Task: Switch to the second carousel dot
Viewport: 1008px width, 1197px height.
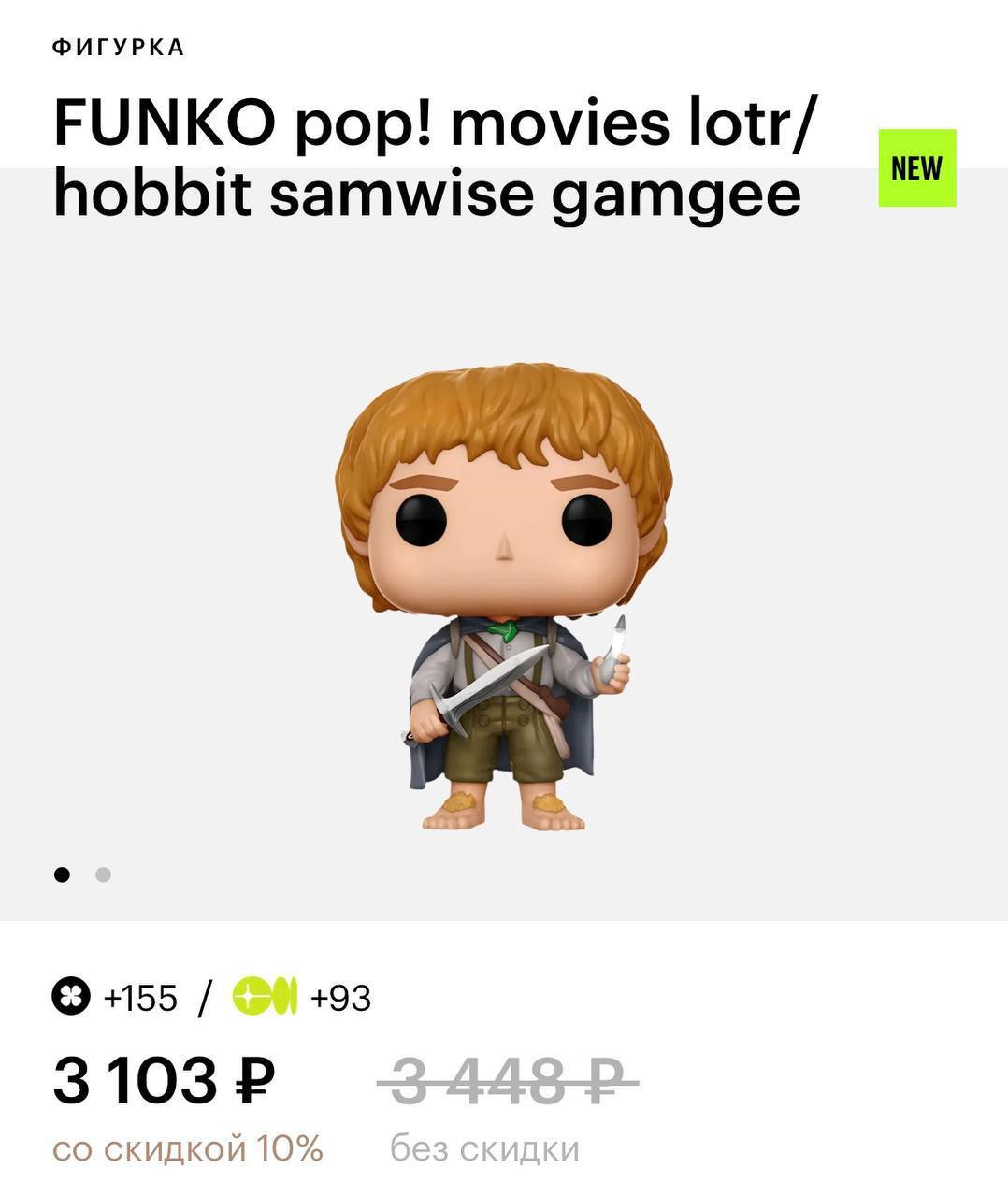Action: point(103,874)
